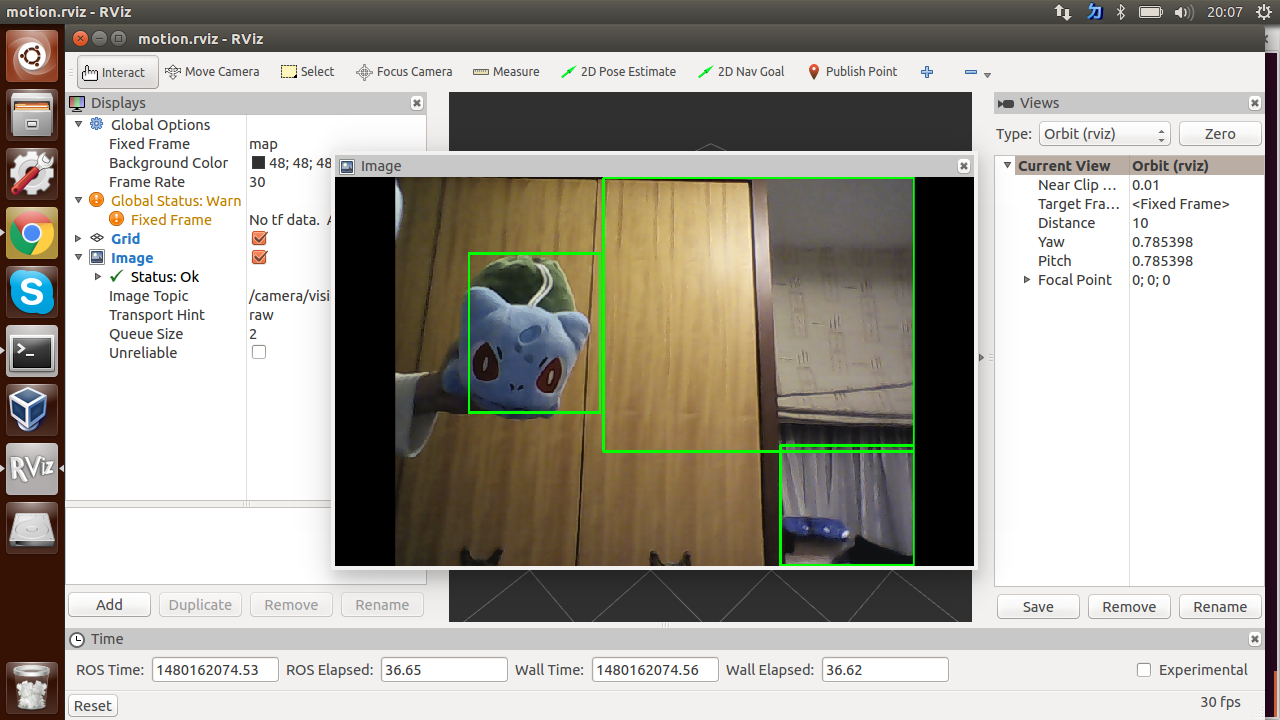Pick the Measure tool

click(506, 72)
